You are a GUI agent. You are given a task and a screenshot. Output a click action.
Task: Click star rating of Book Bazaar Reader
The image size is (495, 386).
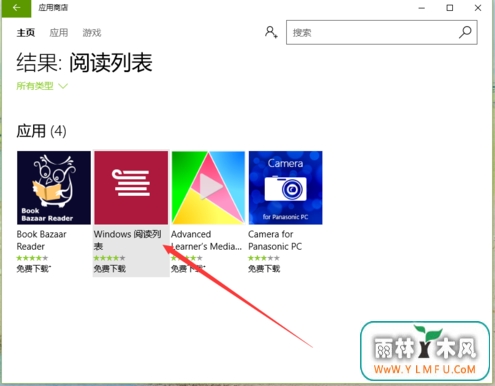[32, 258]
